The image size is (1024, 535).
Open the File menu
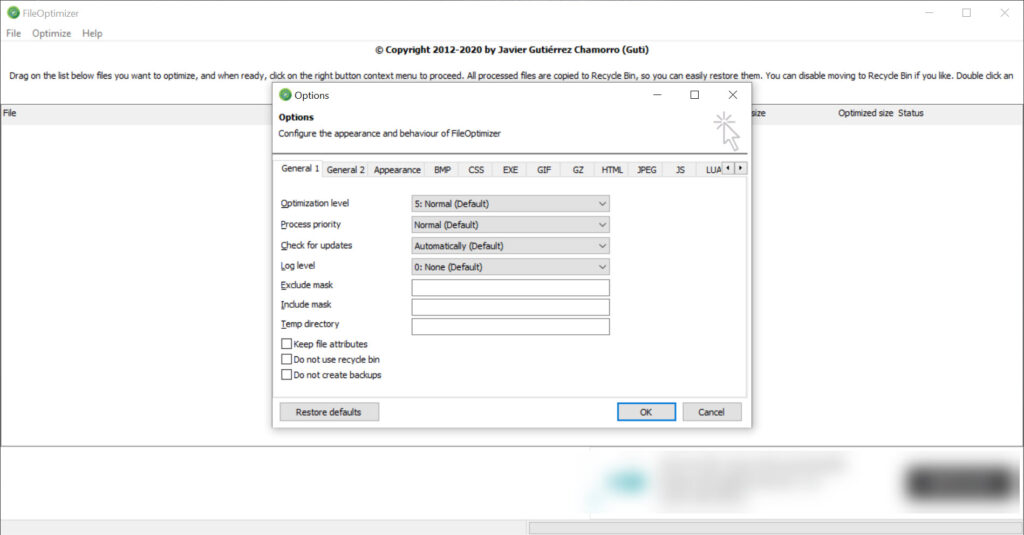[14, 33]
